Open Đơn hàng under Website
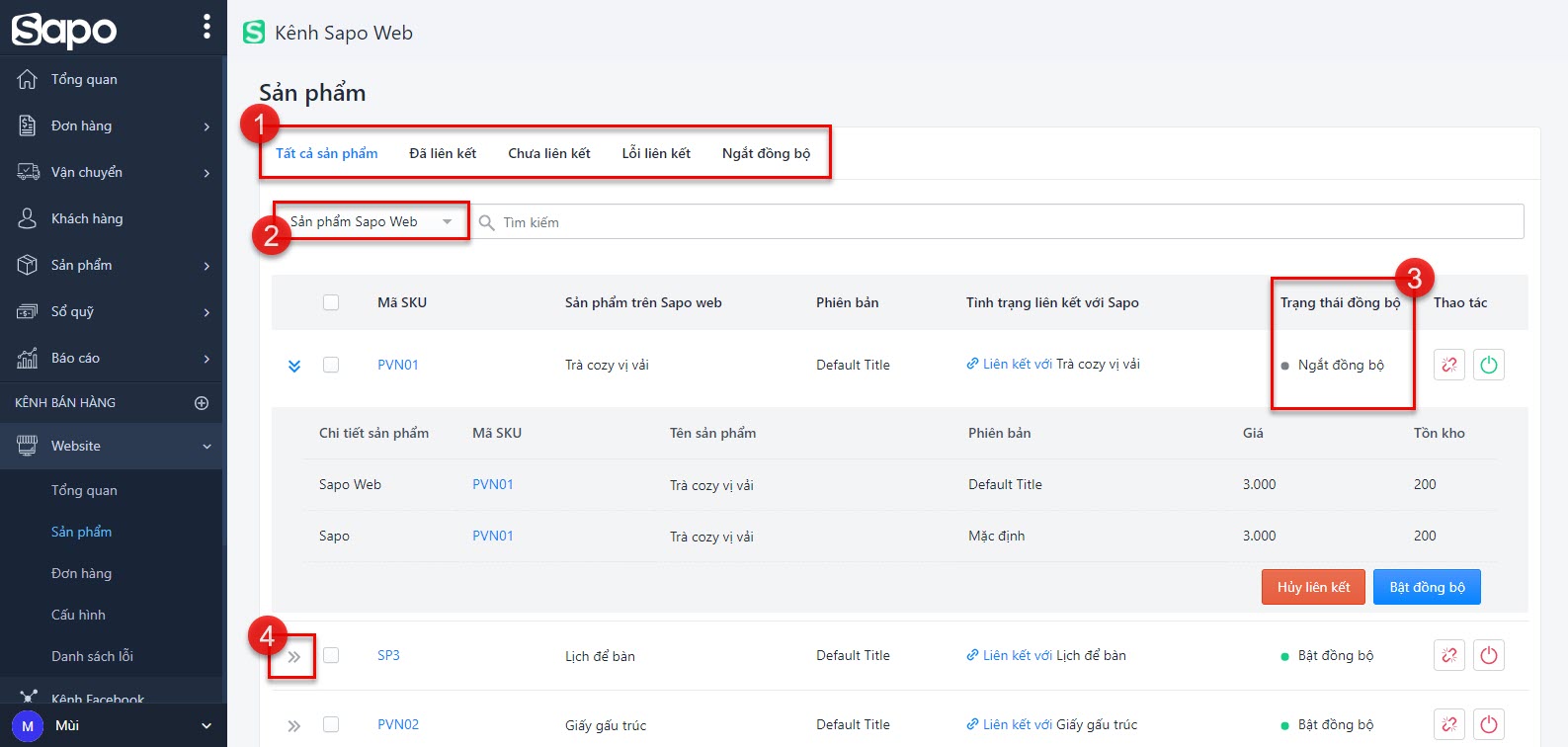This screenshot has height=747, width=1568. coord(81,573)
